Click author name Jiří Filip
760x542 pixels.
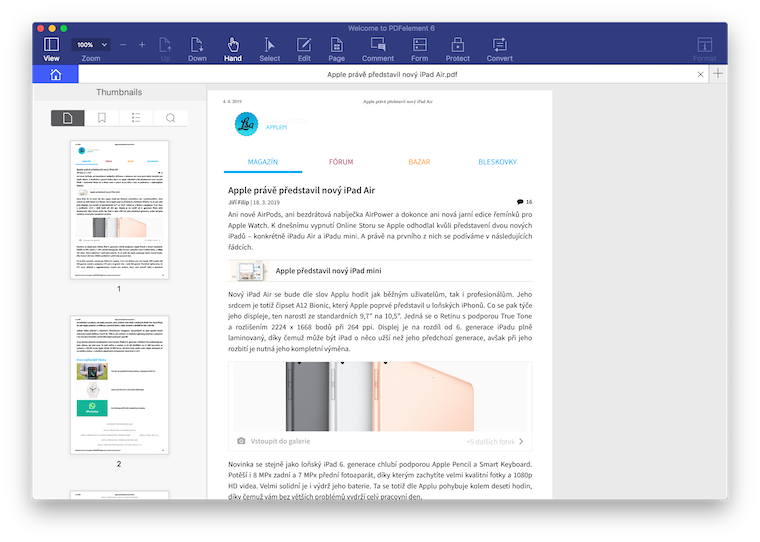pyautogui.click(x=238, y=203)
